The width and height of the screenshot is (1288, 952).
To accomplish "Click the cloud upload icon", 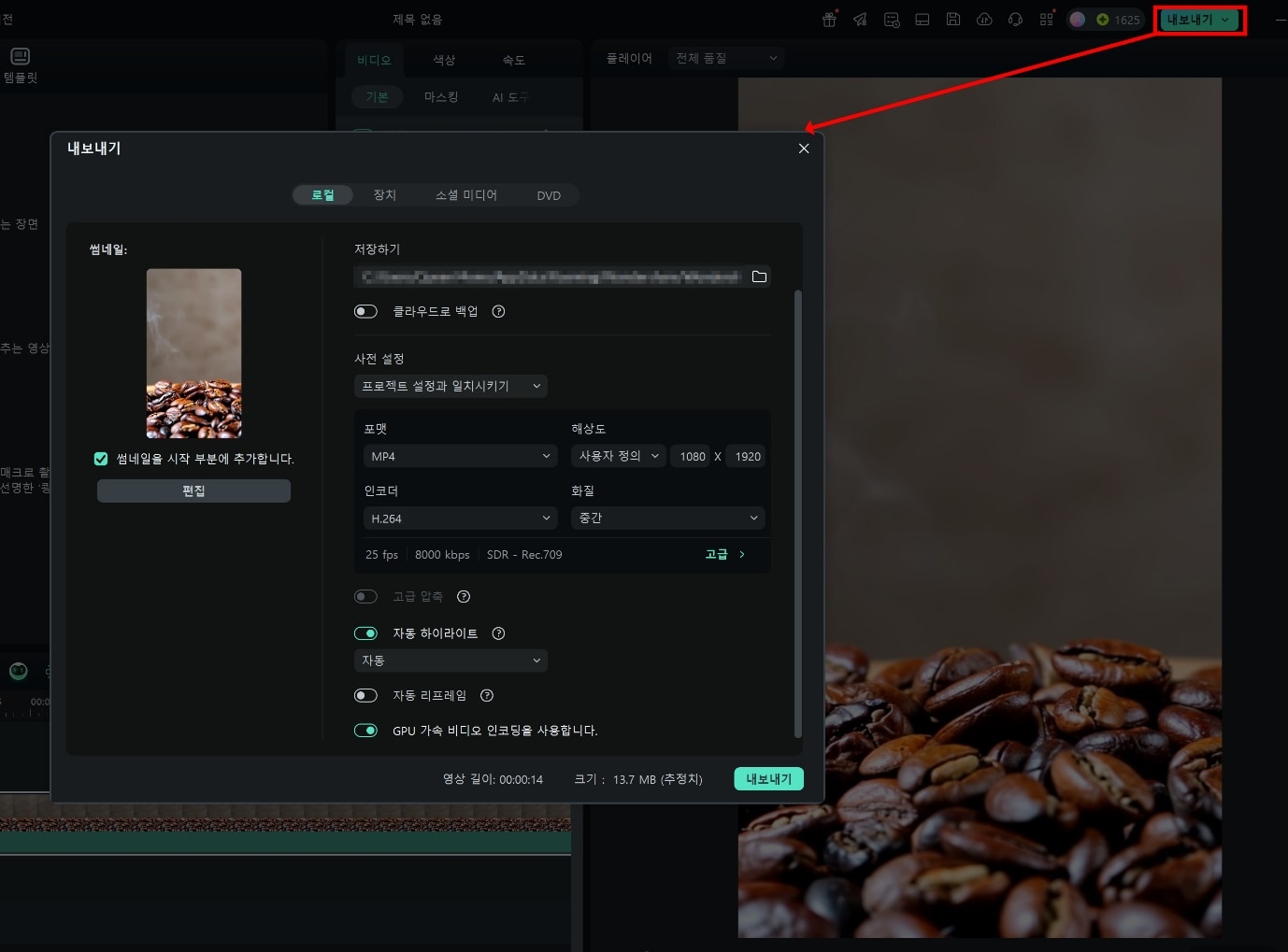I will point(984,19).
